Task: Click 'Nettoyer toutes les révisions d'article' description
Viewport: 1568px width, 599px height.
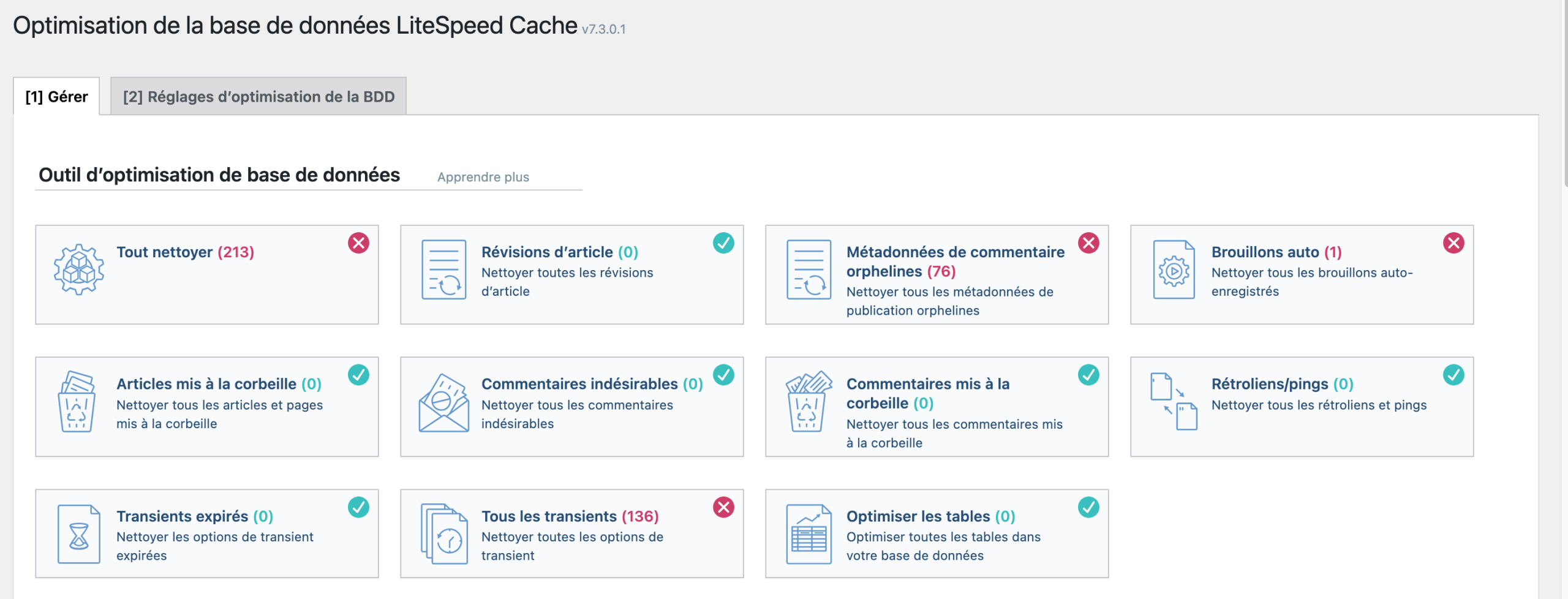Action: coord(567,282)
